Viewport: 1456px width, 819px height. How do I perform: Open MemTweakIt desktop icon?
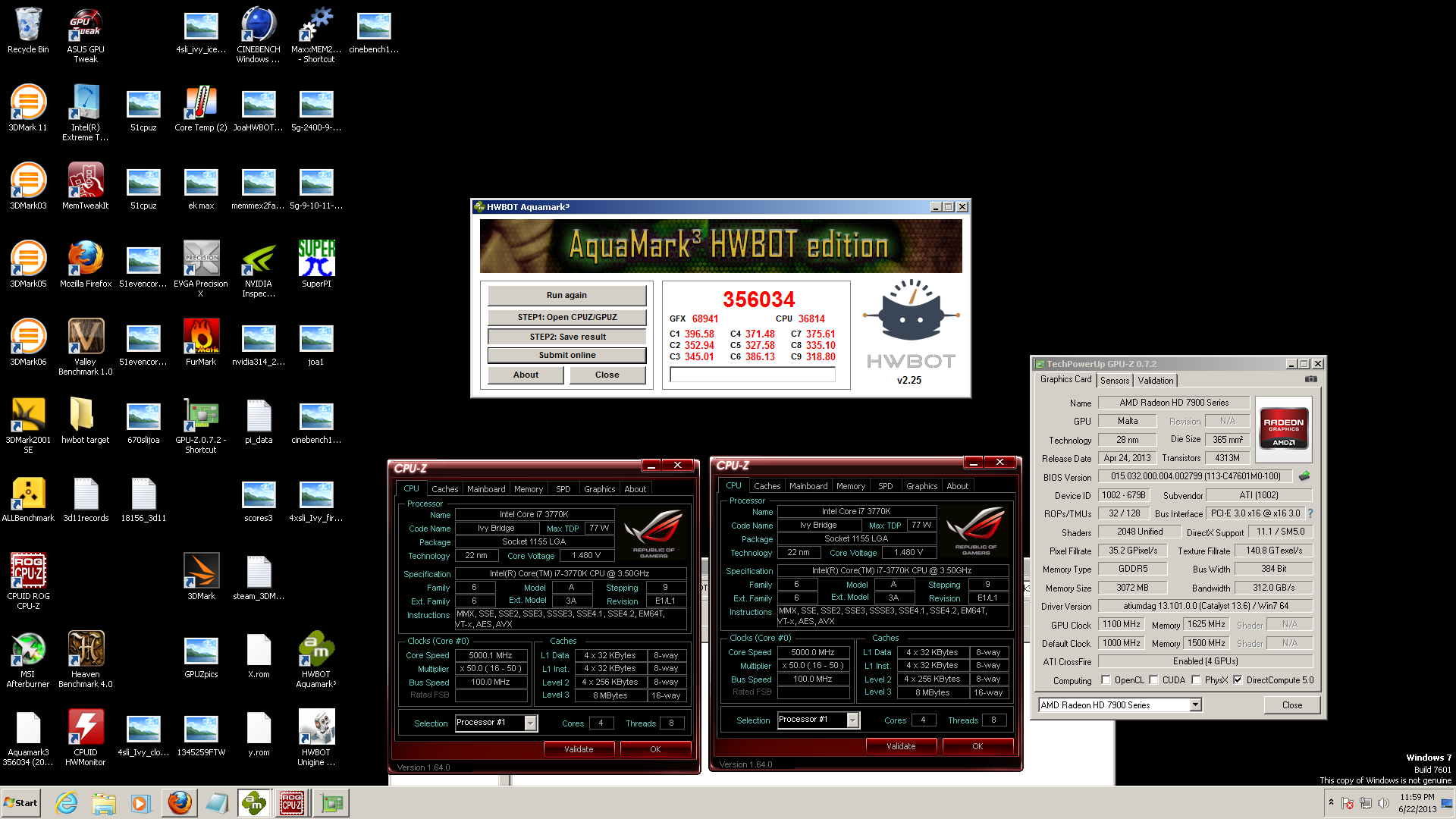(x=86, y=187)
